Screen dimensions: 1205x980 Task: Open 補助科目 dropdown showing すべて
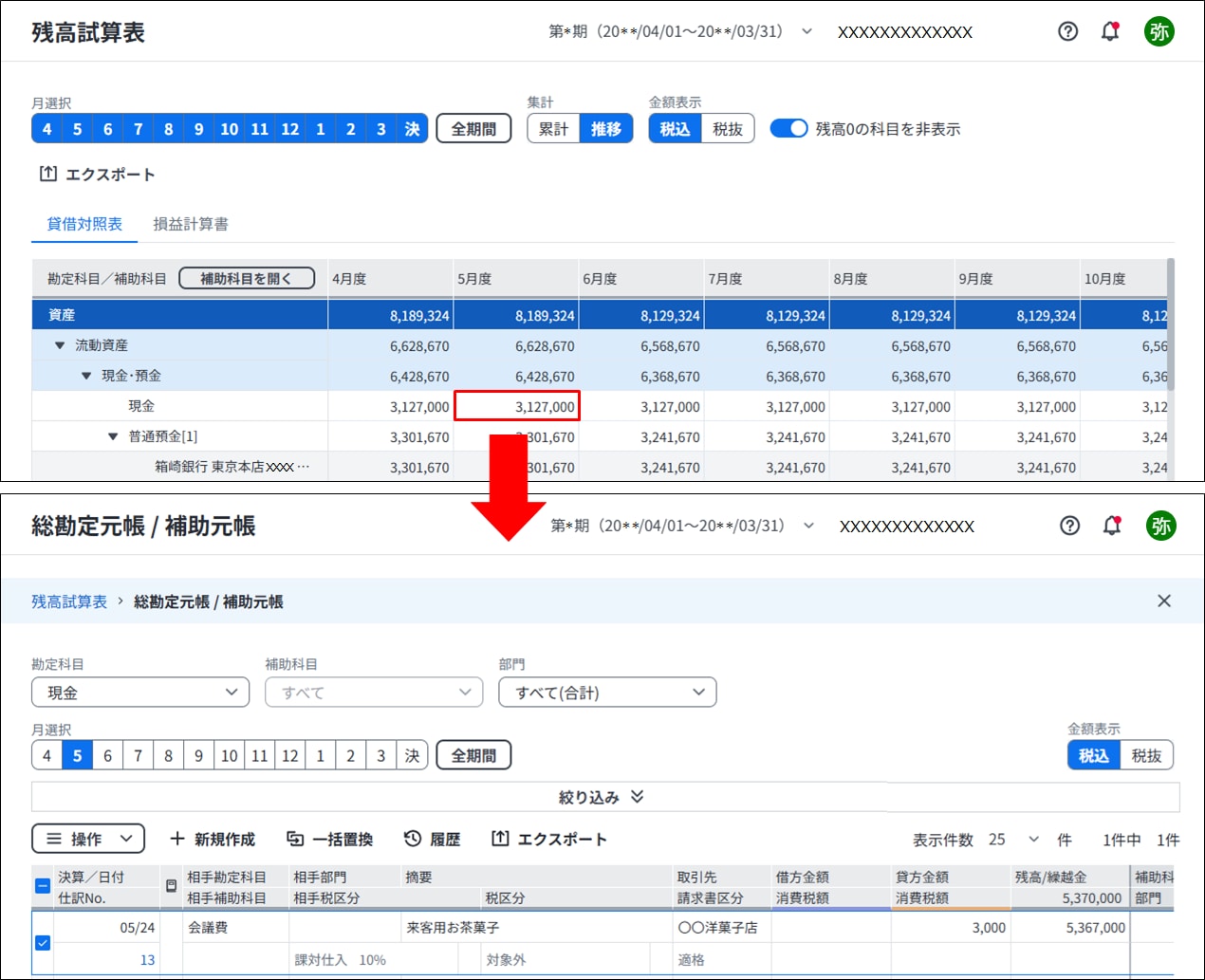(374, 693)
